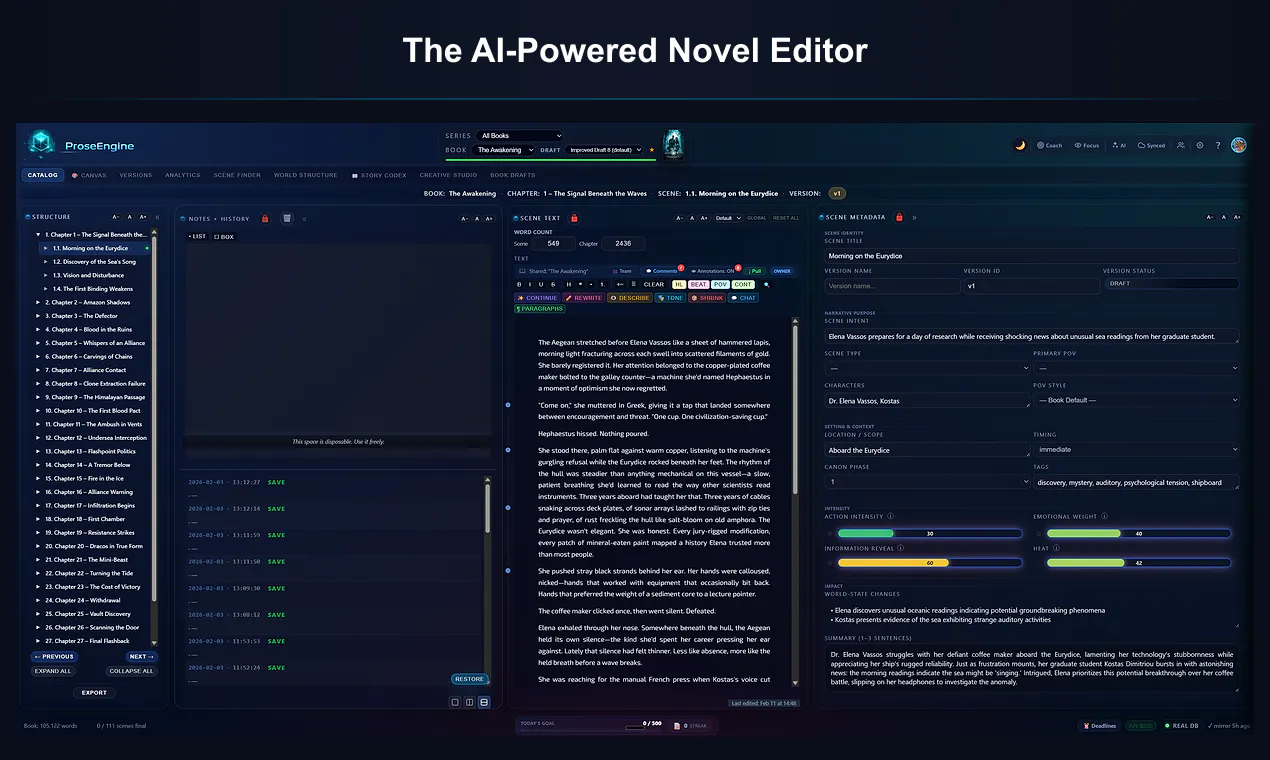This screenshot has width=1270, height=760.
Task: Toggle GLOBAL font setting in Scene Text
Action: coord(757,218)
